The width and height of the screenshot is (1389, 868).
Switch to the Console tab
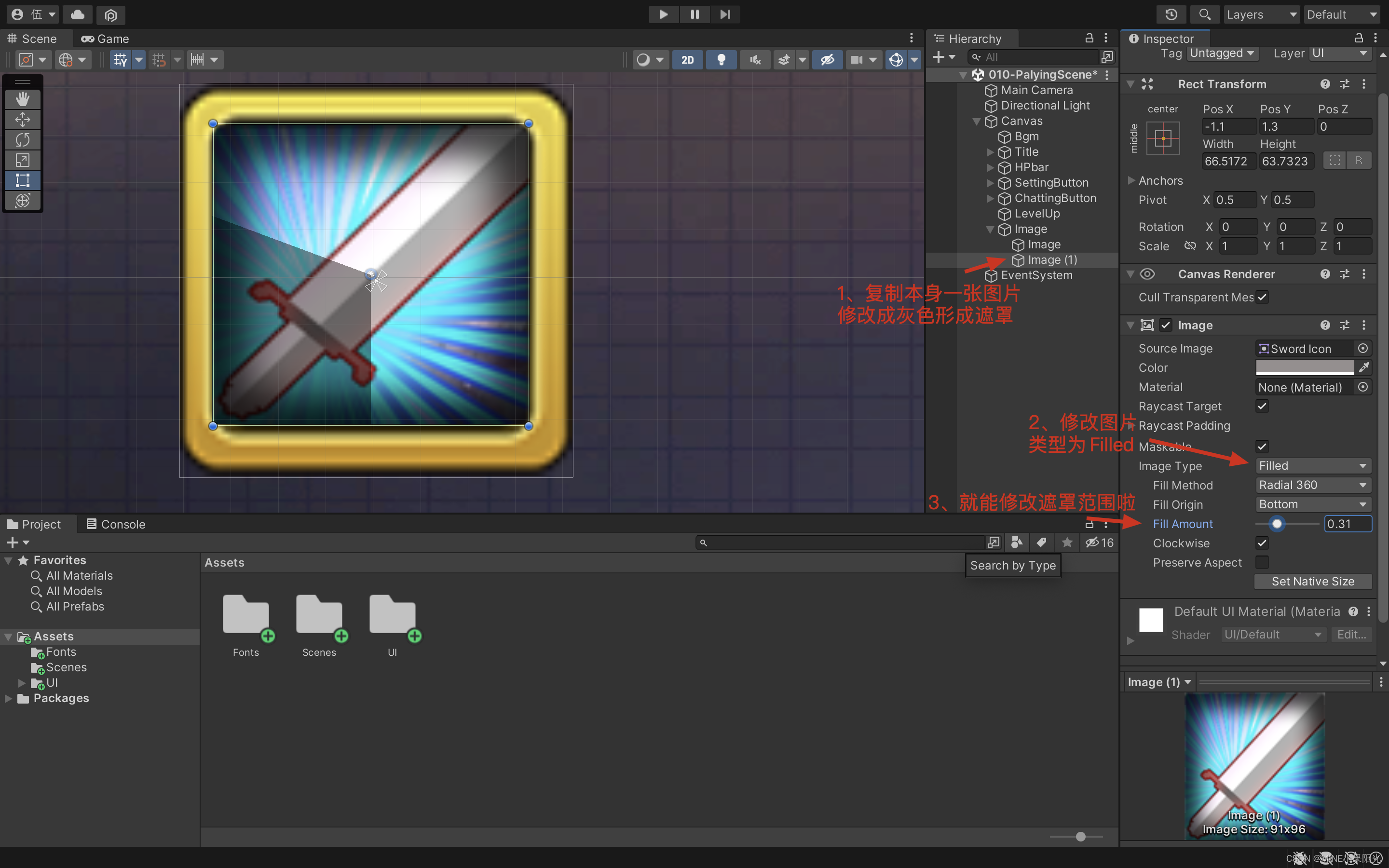[x=115, y=524]
